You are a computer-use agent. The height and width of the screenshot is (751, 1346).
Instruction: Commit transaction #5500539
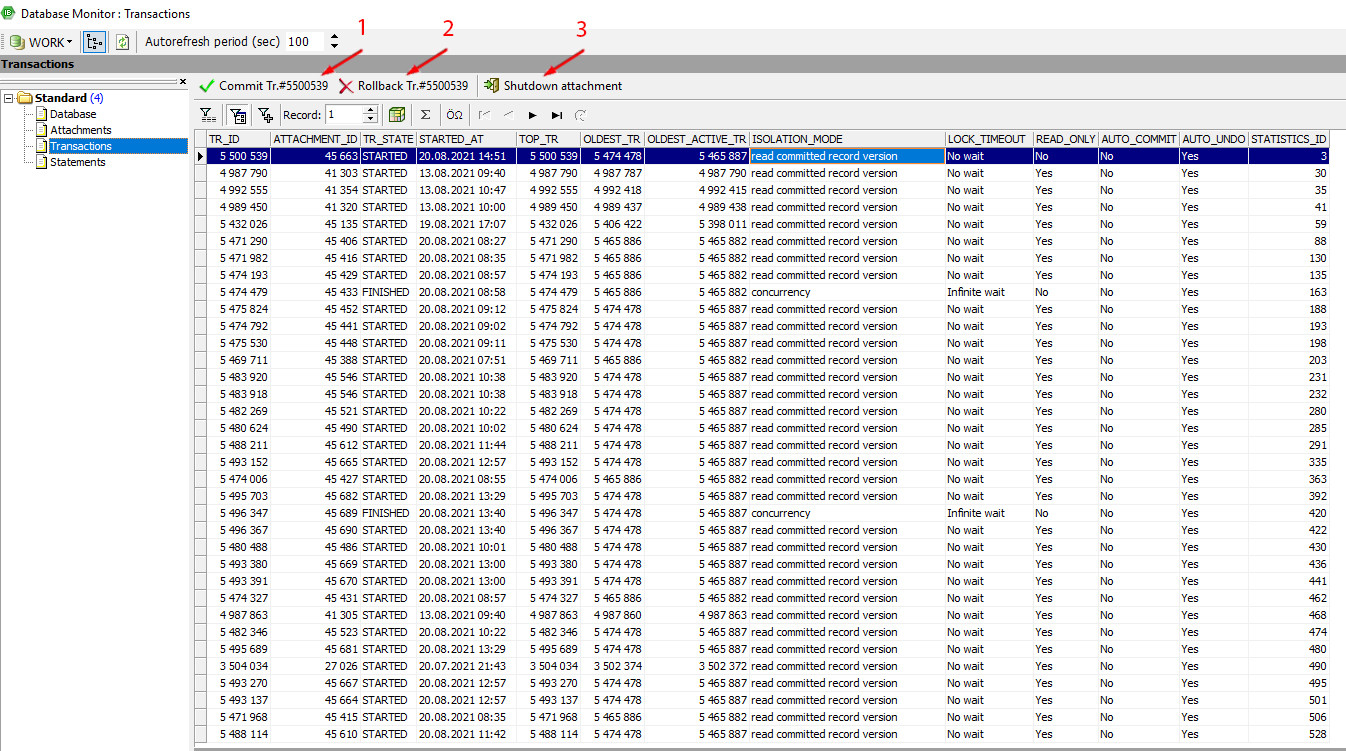264,86
